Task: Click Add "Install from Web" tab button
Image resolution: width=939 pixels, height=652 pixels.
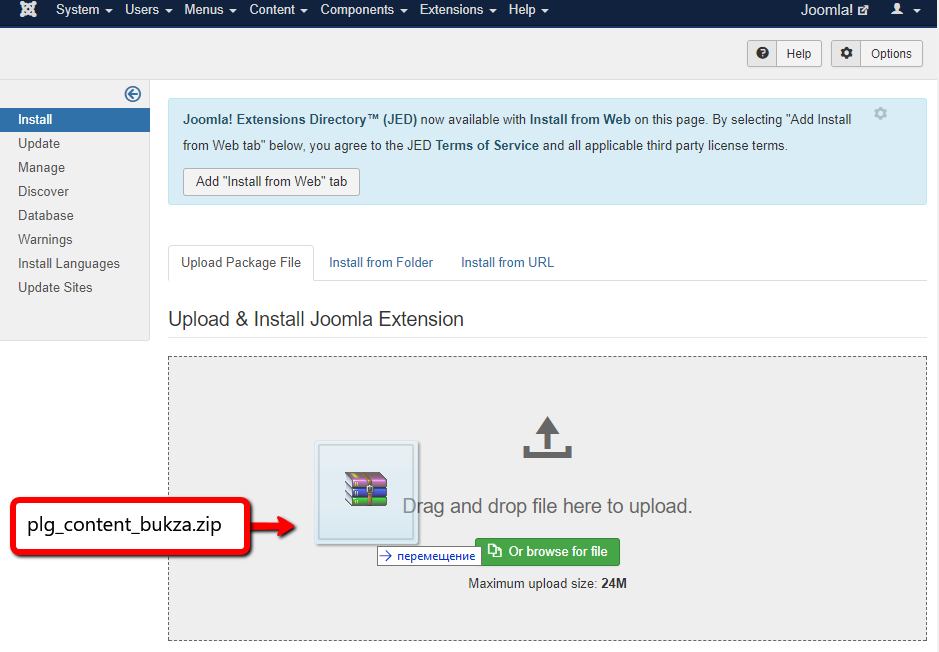Action: 271,182
